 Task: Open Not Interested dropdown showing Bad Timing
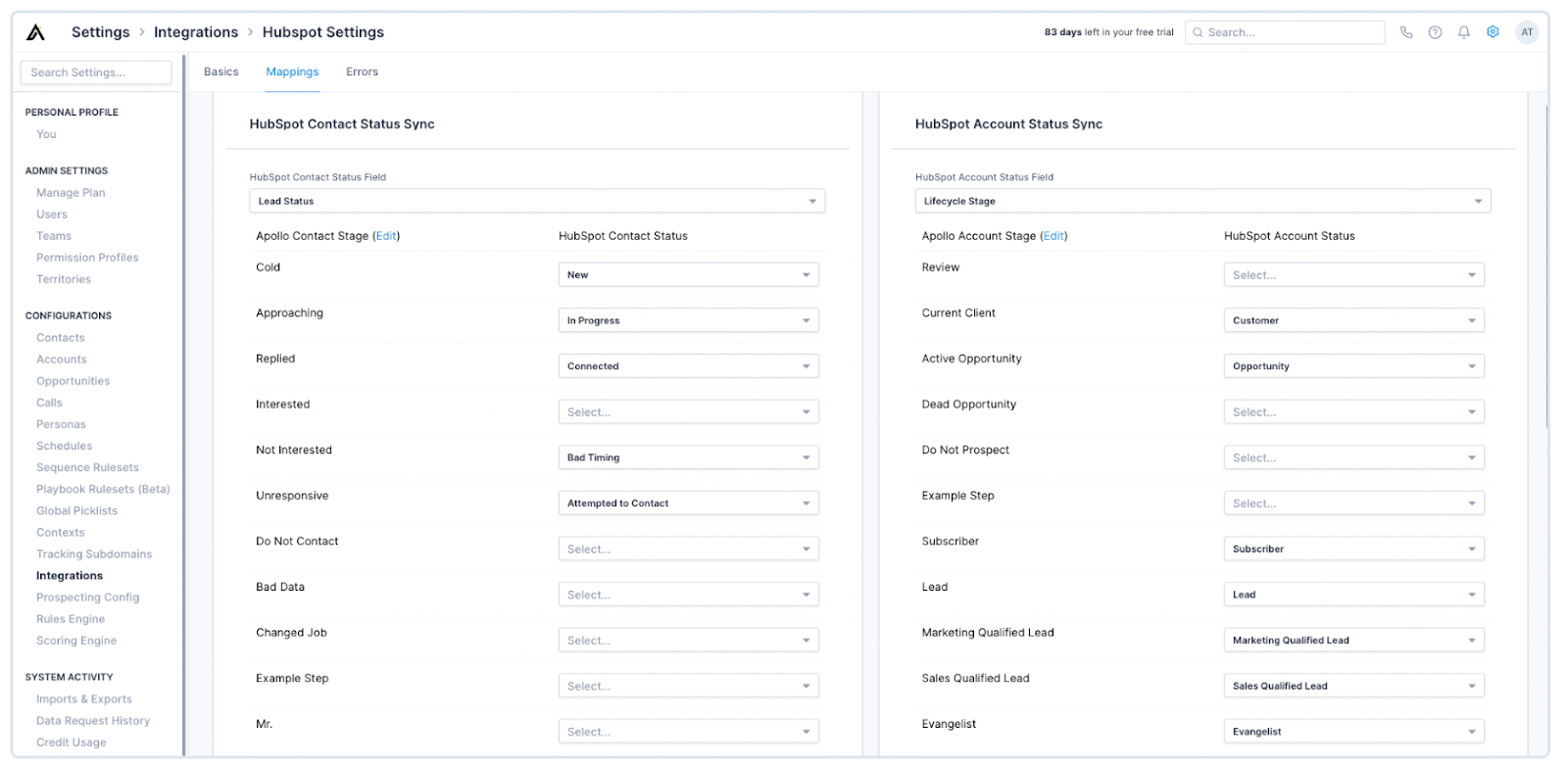coord(688,457)
